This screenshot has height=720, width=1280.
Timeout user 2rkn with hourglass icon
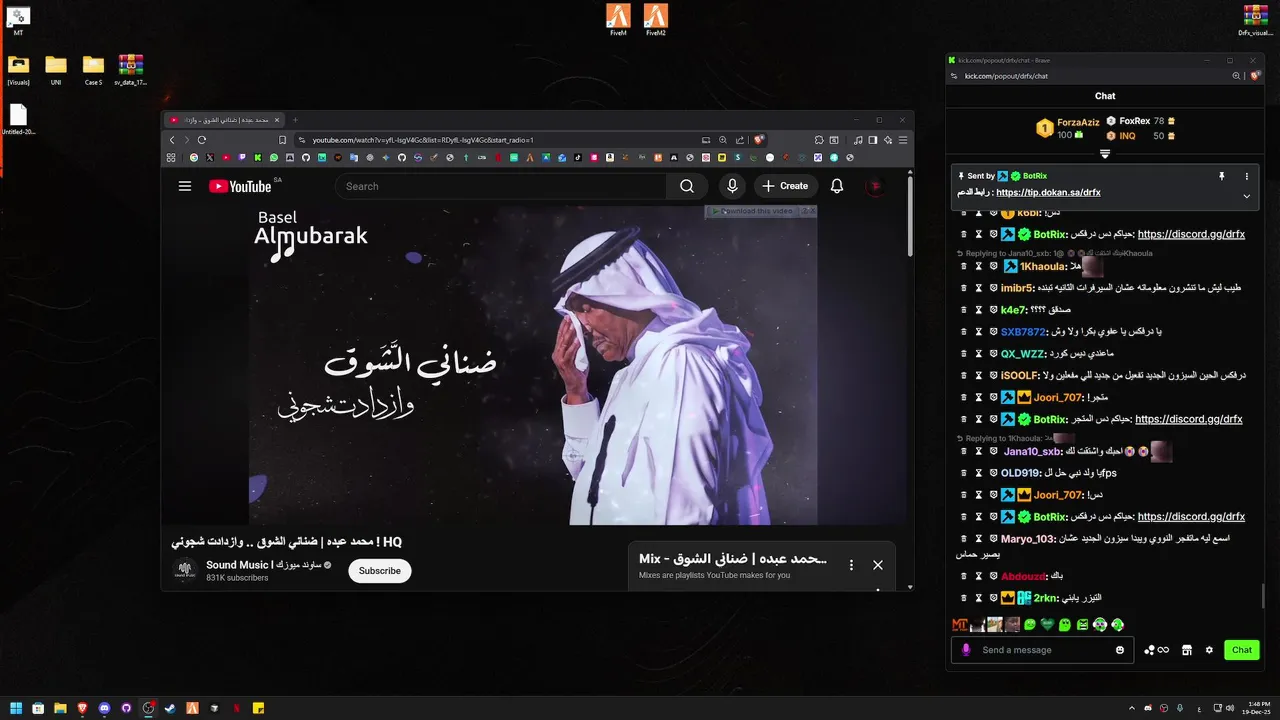tap(979, 598)
